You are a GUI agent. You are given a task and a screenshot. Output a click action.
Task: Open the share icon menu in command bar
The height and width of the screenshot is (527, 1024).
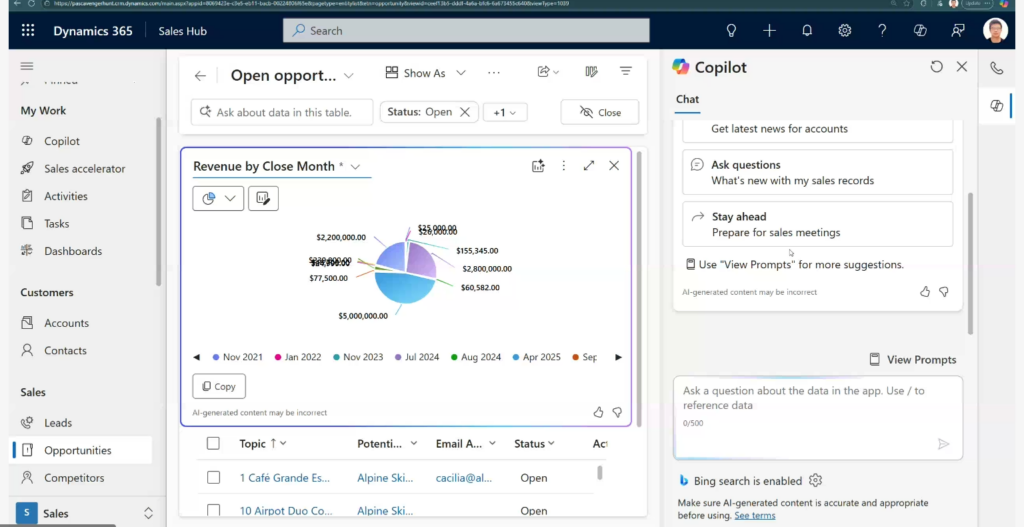pyautogui.click(x=548, y=72)
